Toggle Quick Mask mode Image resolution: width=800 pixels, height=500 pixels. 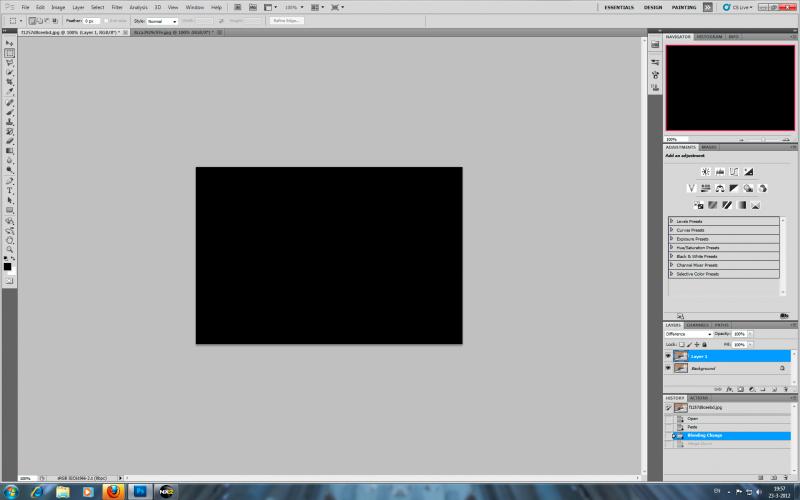coord(9,281)
